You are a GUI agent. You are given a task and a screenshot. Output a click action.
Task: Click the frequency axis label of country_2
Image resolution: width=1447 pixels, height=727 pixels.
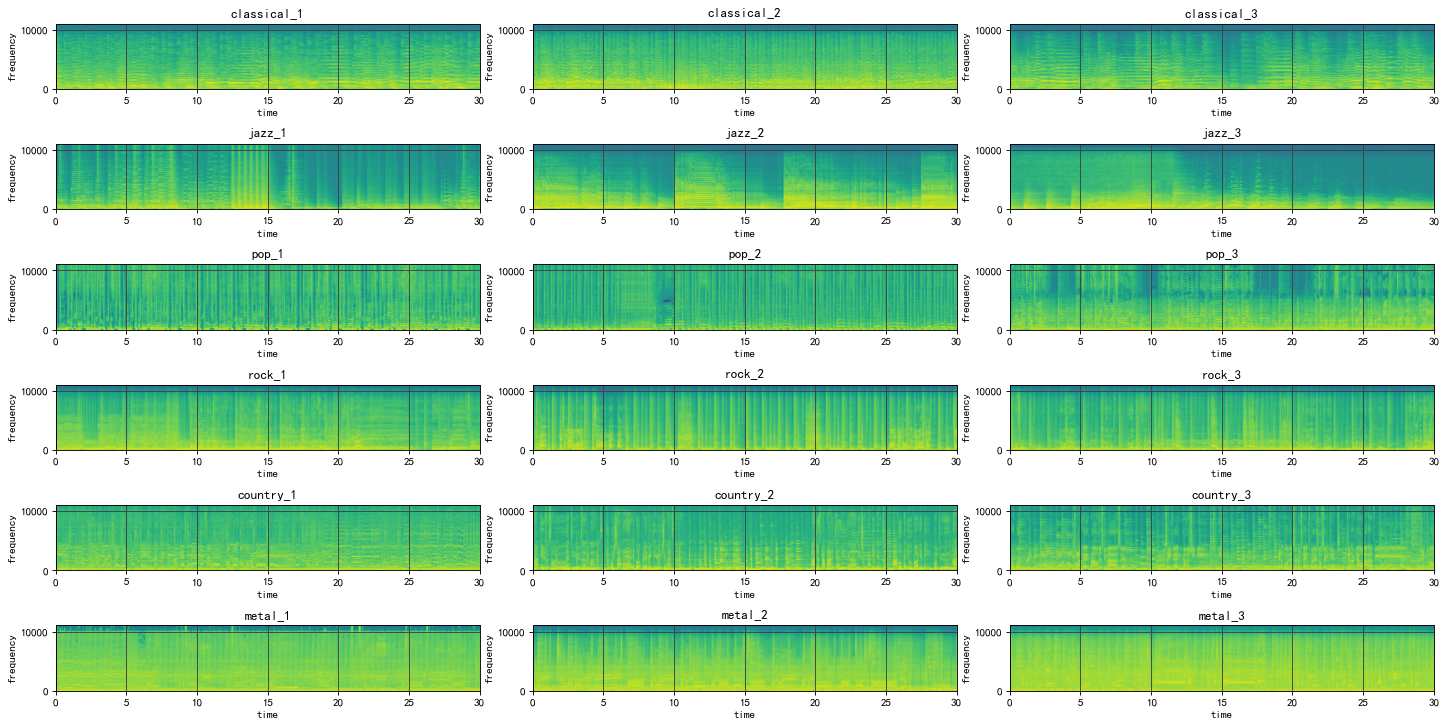(x=490, y=538)
